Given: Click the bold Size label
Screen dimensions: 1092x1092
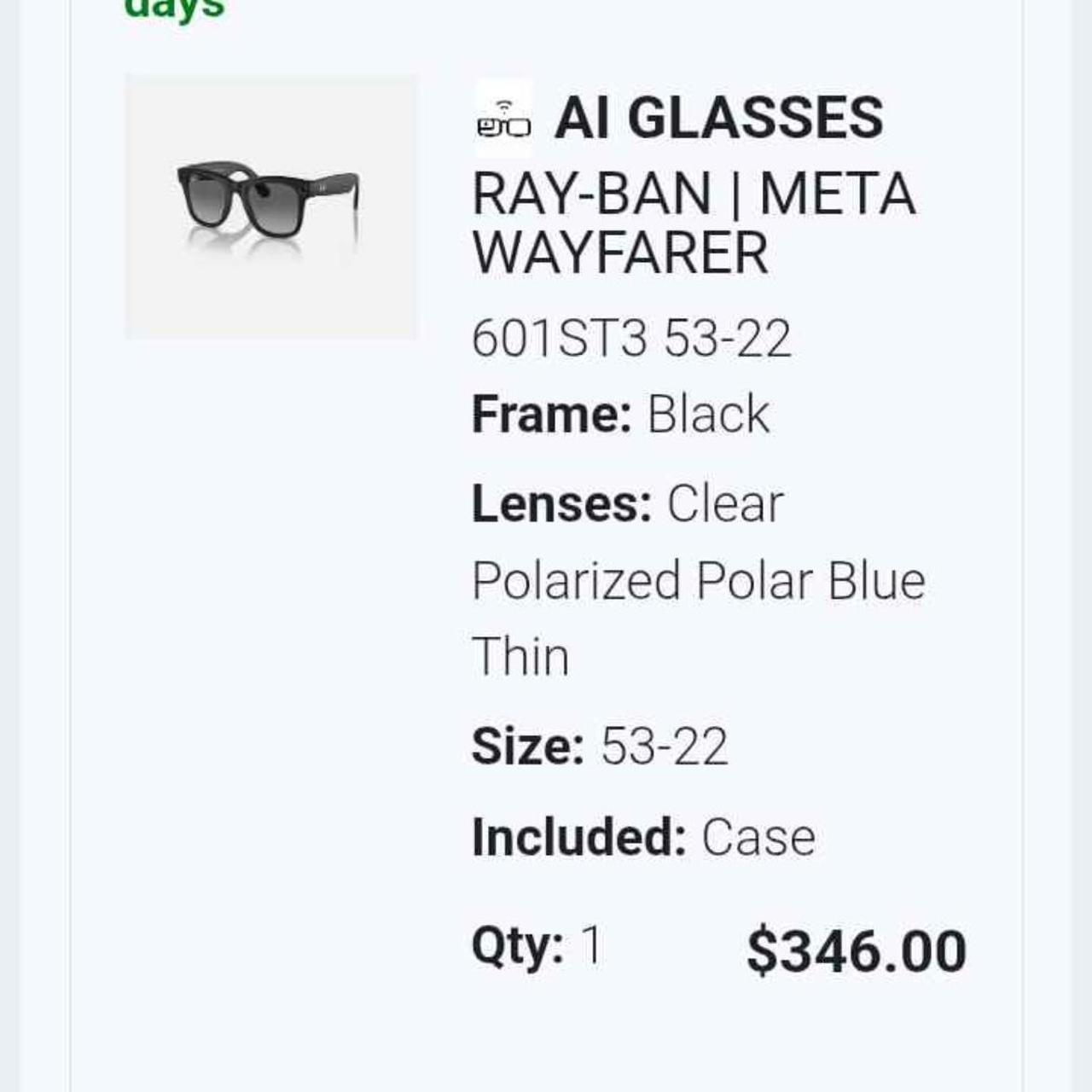Looking at the screenshot, I should [x=527, y=746].
